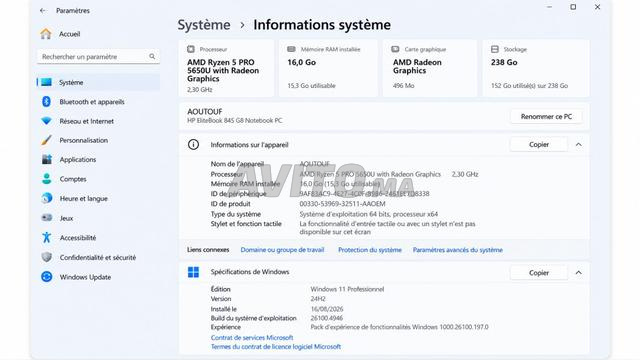Viewport: 640px width, 360px height.
Task: Click the Carte graphique icon
Action: point(395,49)
